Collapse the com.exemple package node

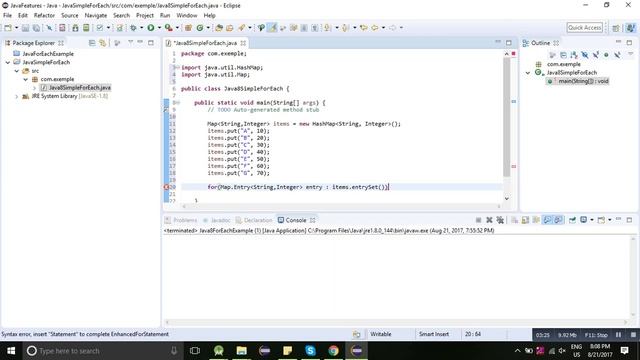click(26, 79)
